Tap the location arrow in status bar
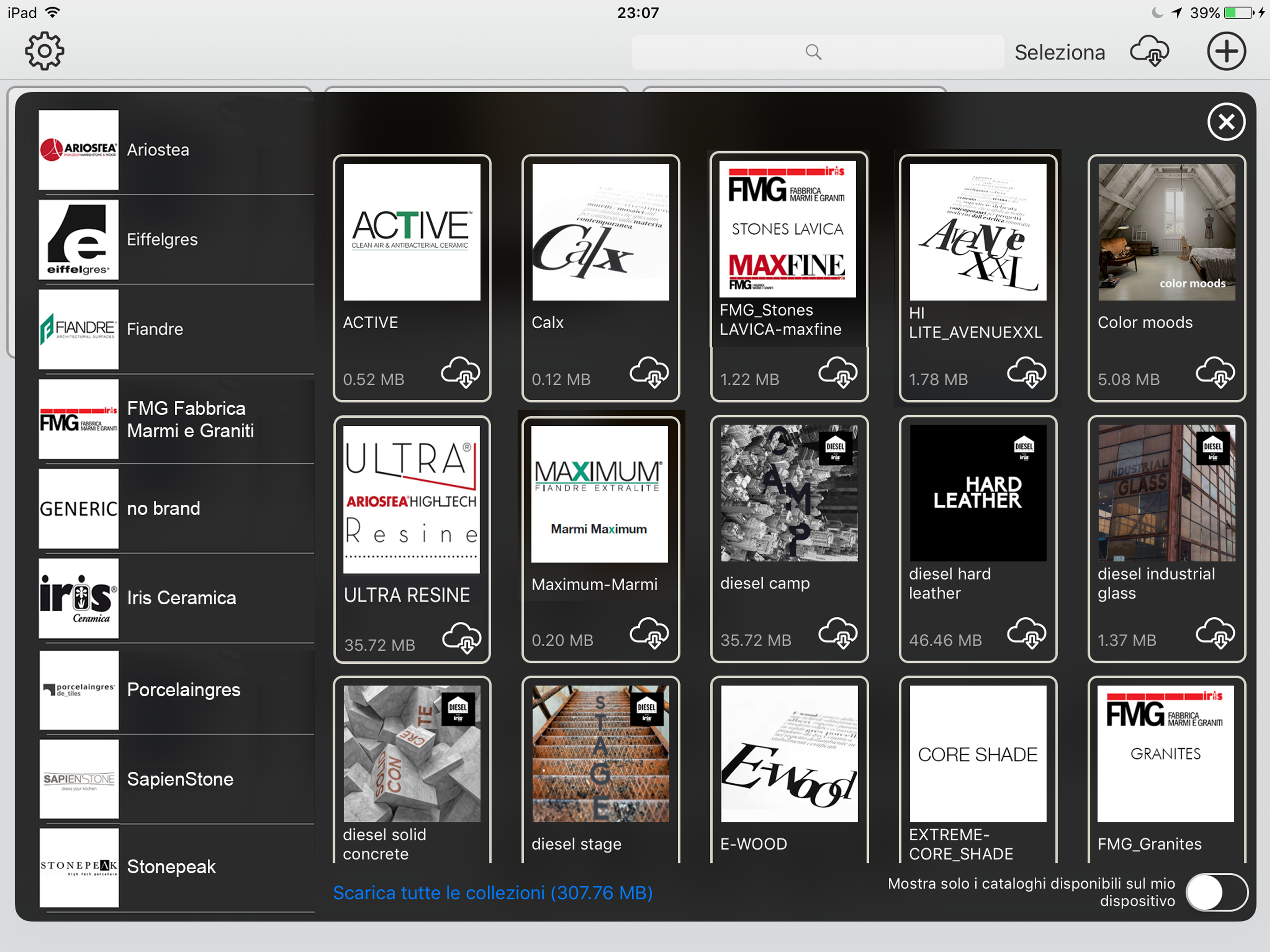The height and width of the screenshot is (952, 1270). pos(1177,13)
